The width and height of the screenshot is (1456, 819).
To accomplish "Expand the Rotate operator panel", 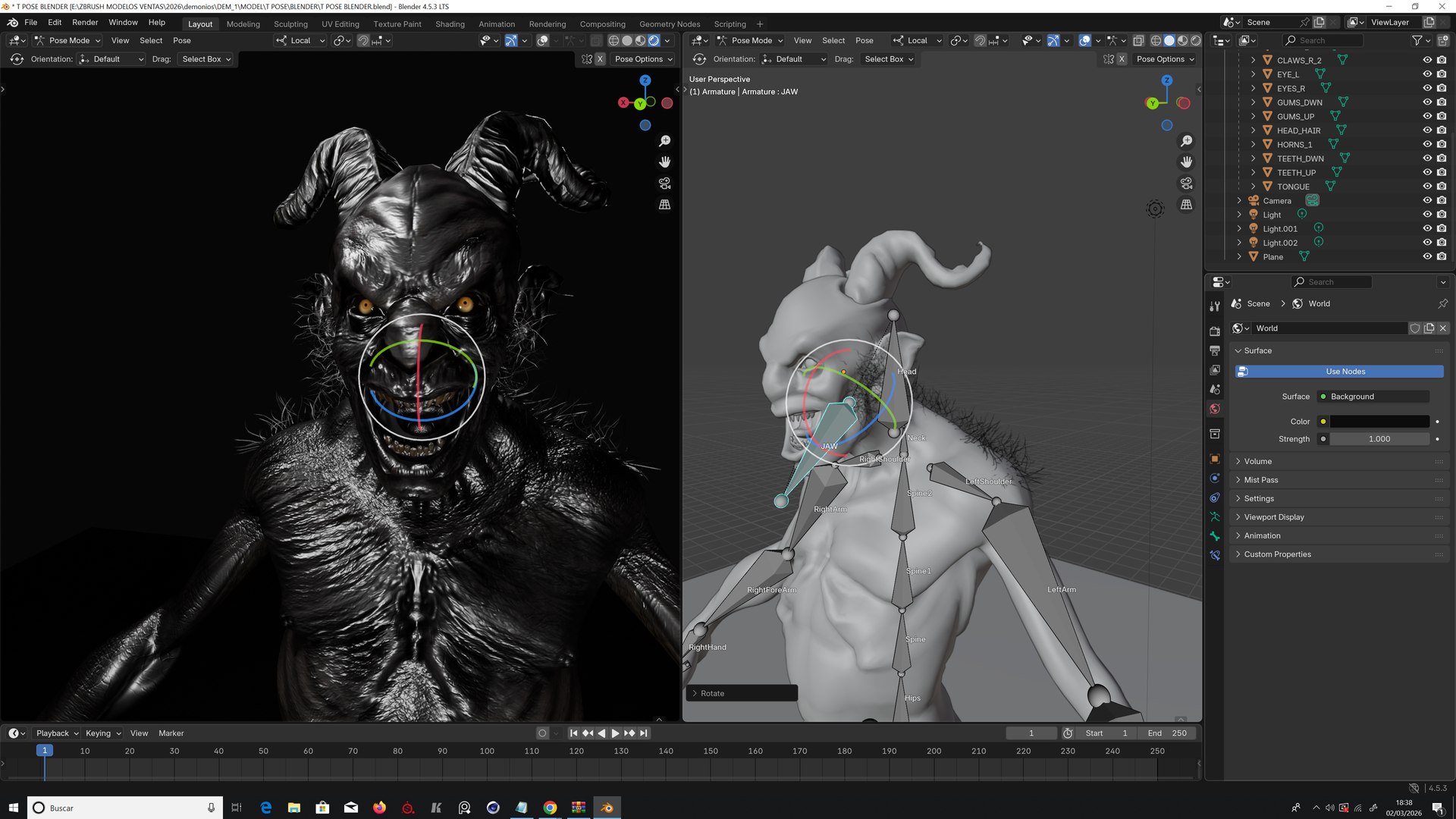I will click(x=741, y=693).
